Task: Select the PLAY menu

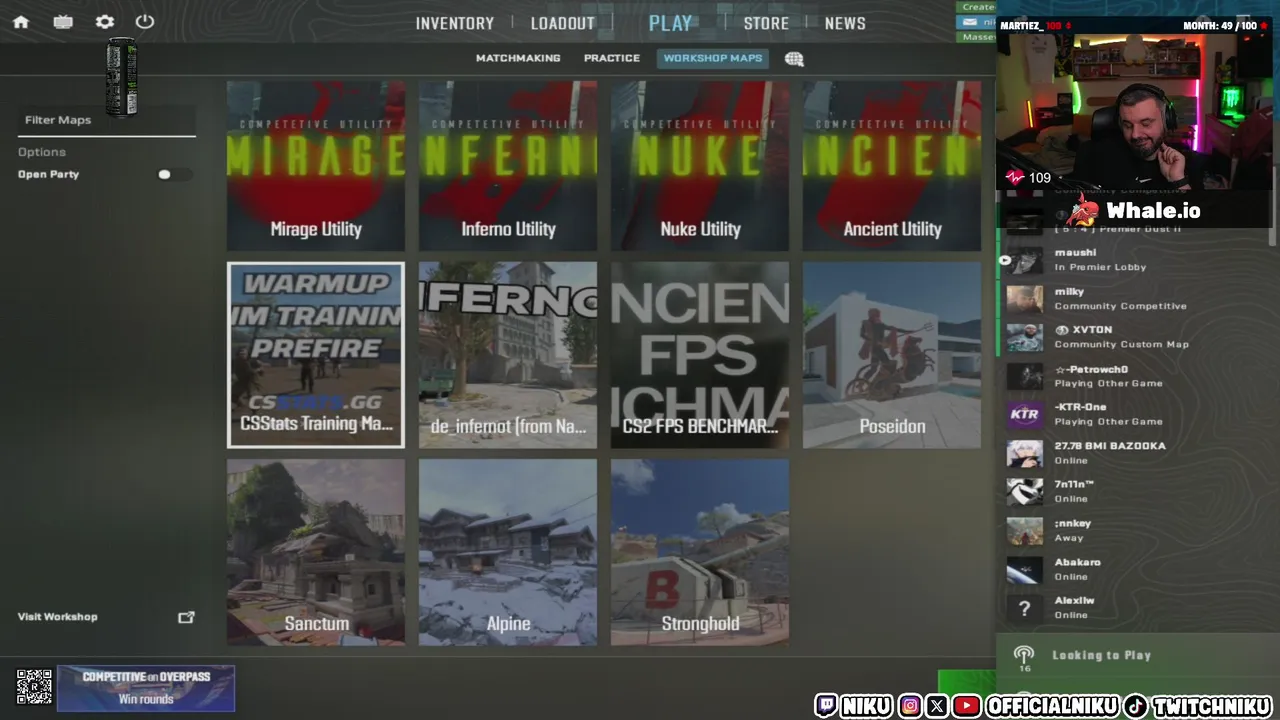Action: click(x=670, y=23)
